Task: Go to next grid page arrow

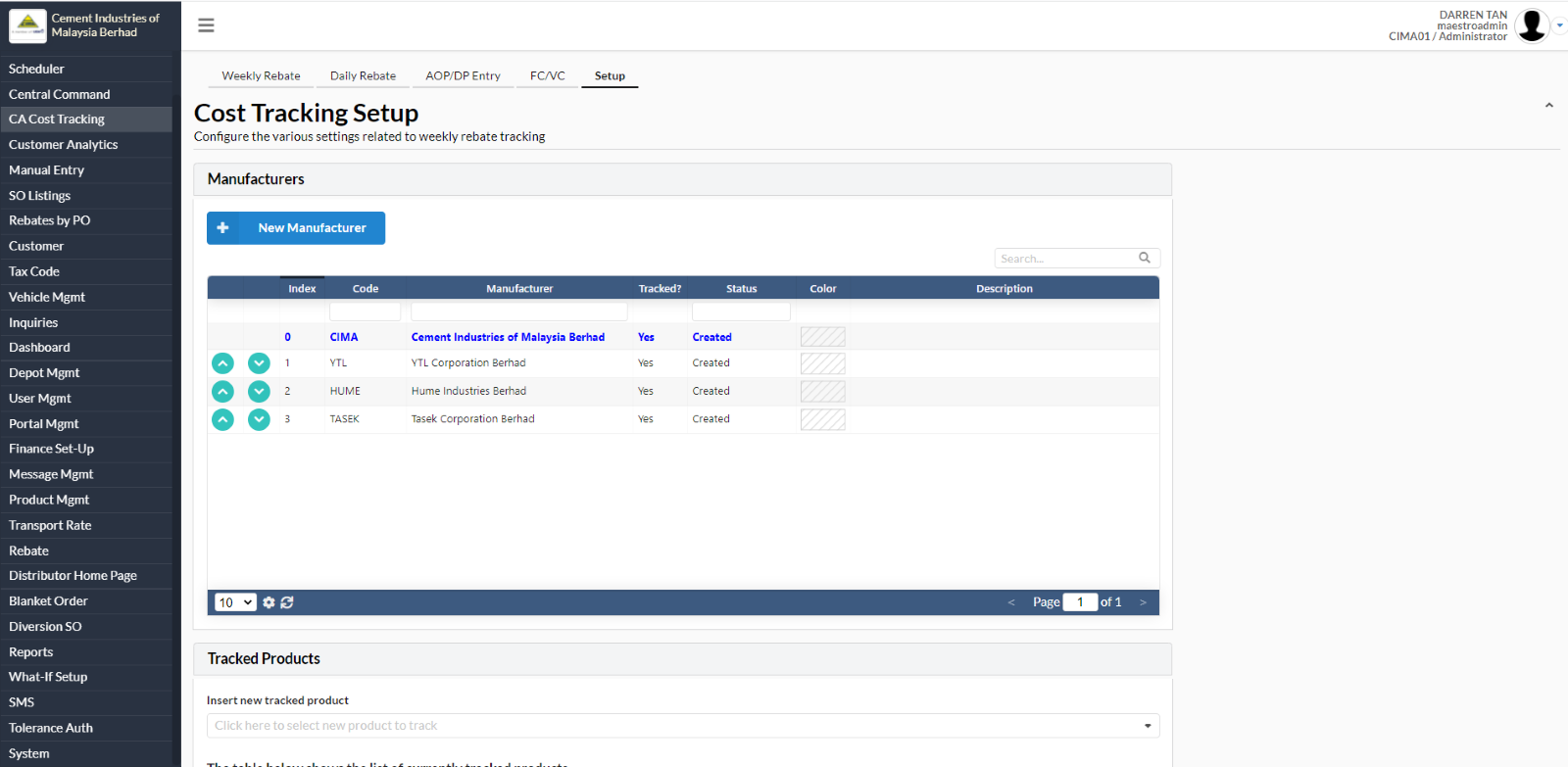Action: click(x=1143, y=602)
